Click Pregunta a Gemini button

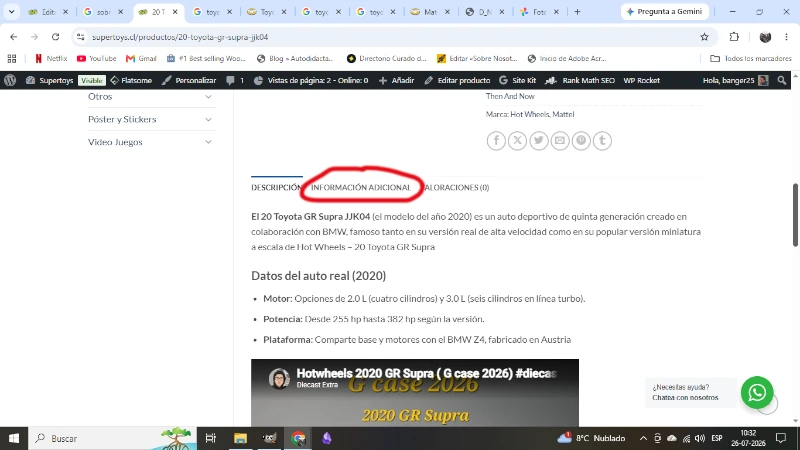tap(664, 12)
